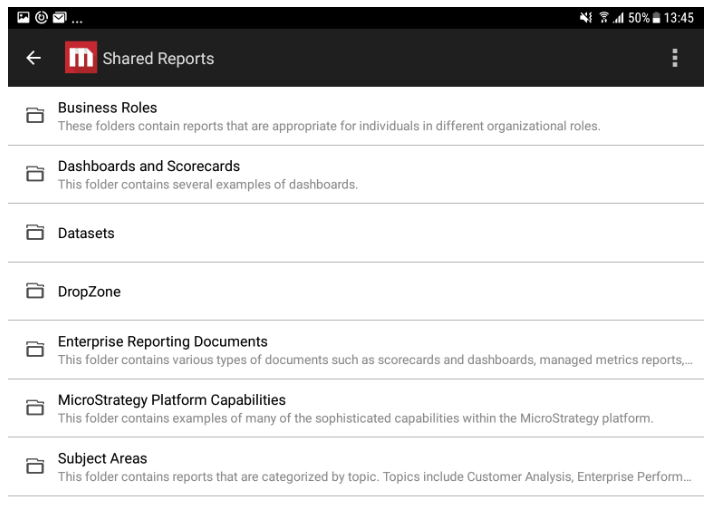The height and width of the screenshot is (511, 715).
Task: Tap the back arrow in the header
Action: (33, 58)
